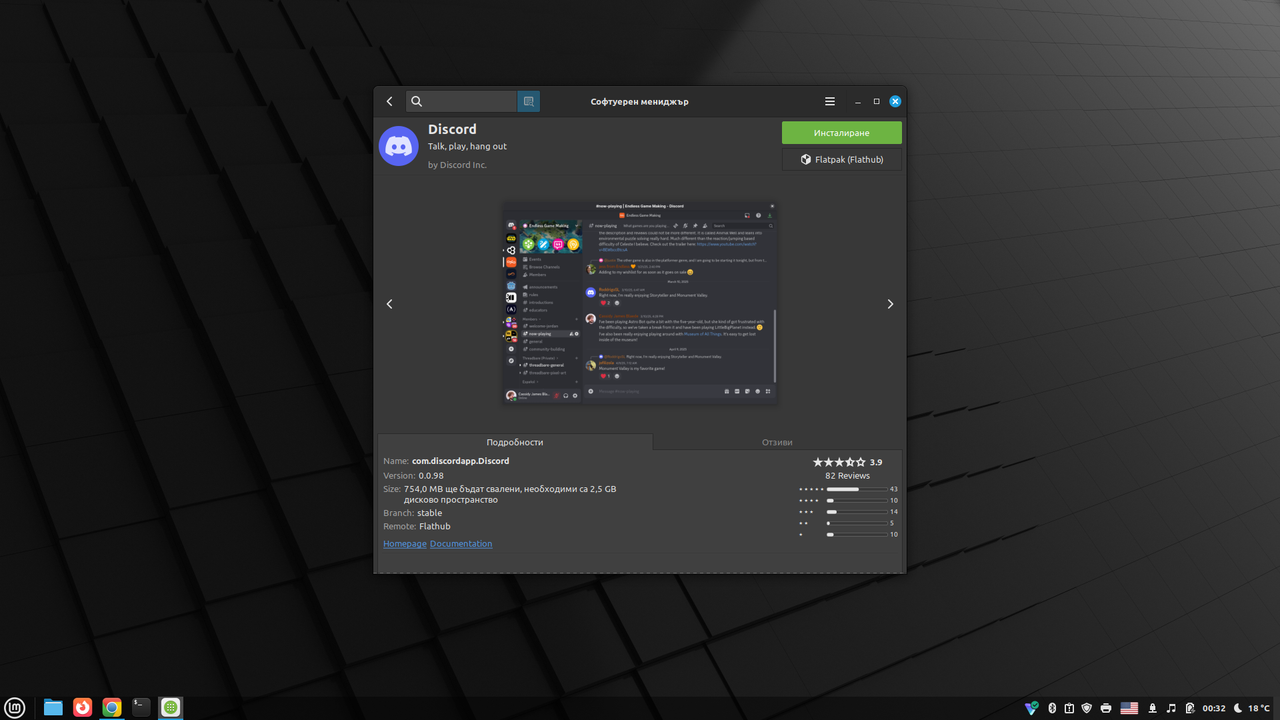
Task: Close the Software Manager window
Action: 896,101
